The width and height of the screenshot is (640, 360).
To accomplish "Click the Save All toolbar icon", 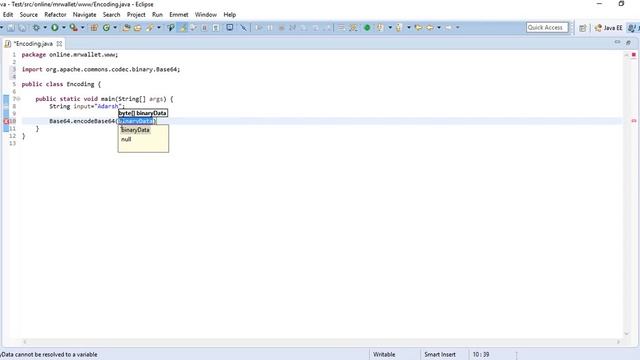I will tap(22, 28).
